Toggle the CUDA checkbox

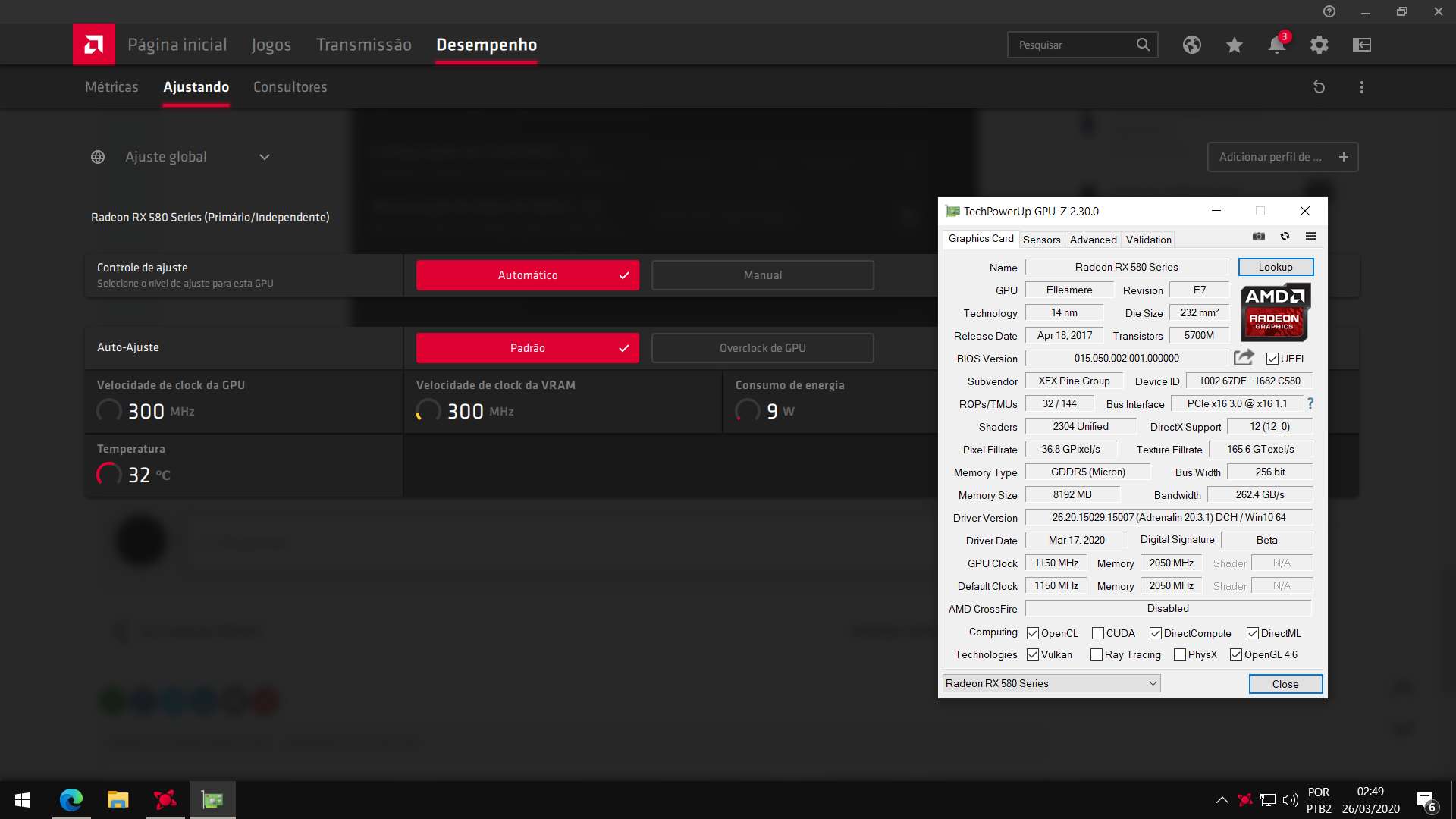(x=1098, y=633)
